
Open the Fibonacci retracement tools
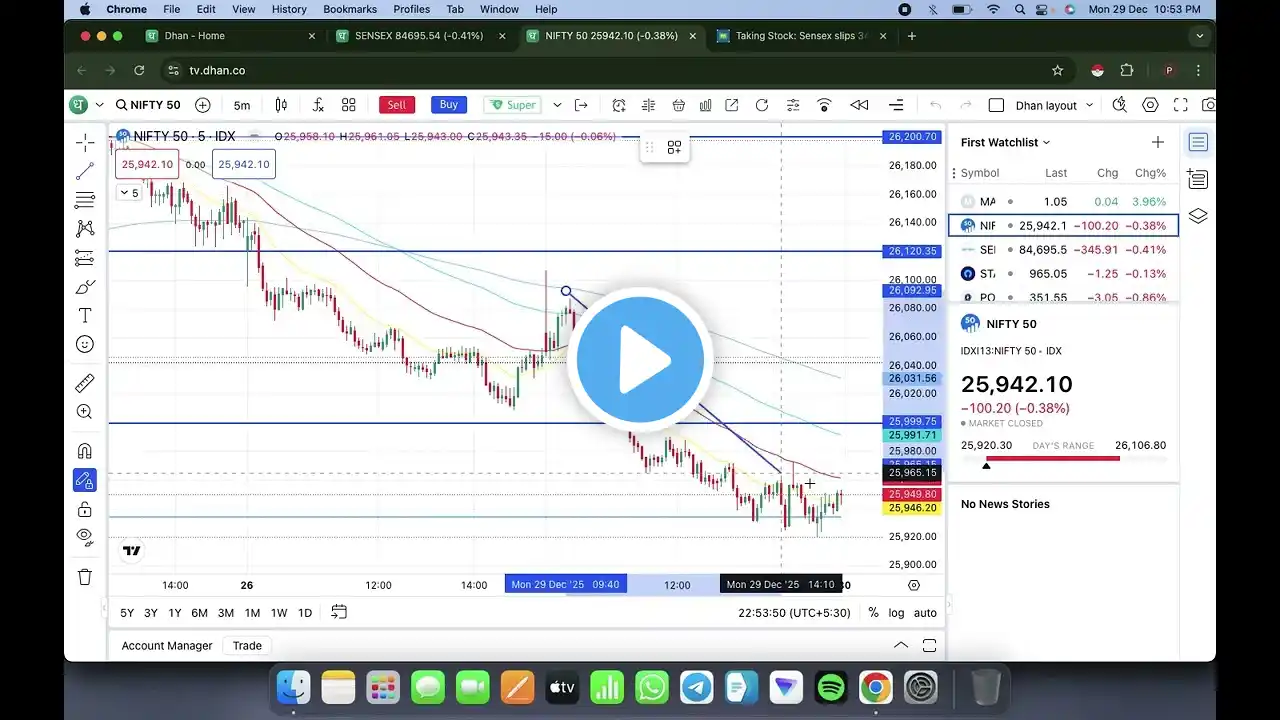tap(85, 200)
